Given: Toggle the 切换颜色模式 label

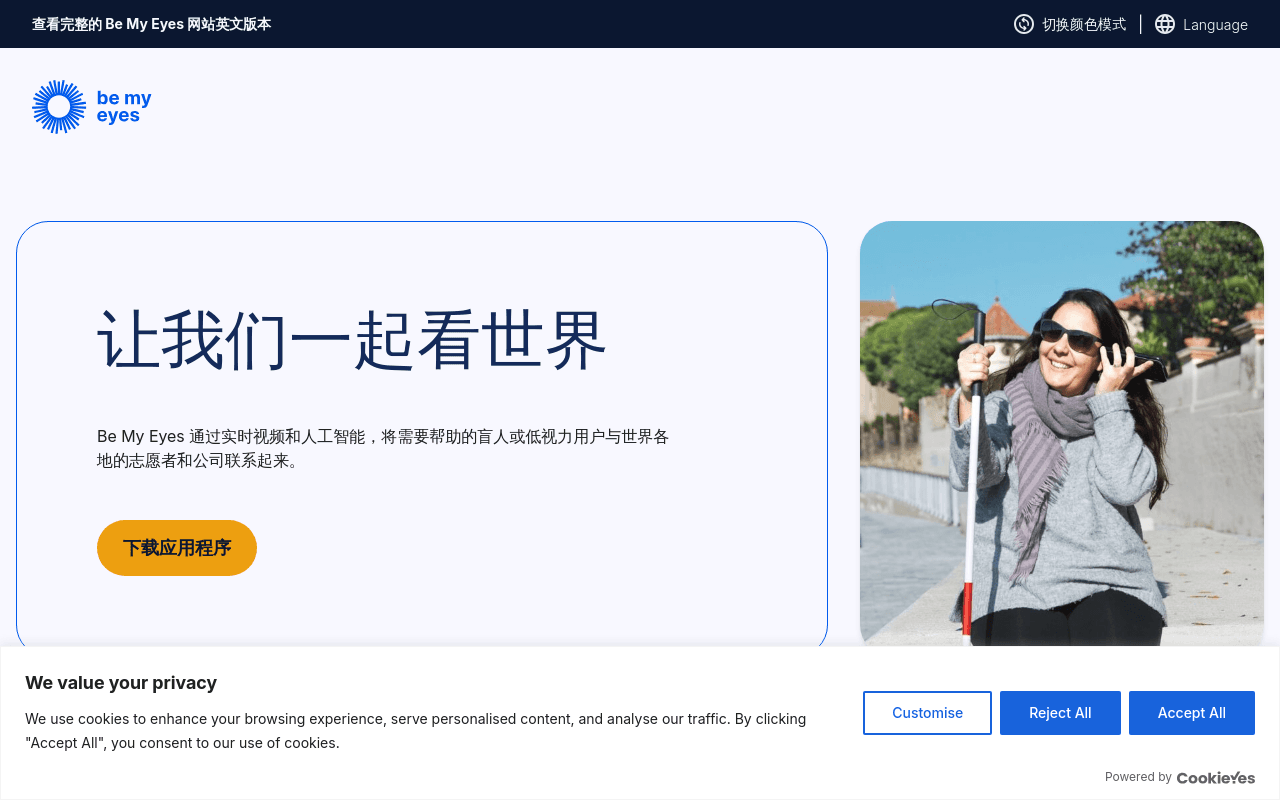Looking at the screenshot, I should click(x=1084, y=24).
